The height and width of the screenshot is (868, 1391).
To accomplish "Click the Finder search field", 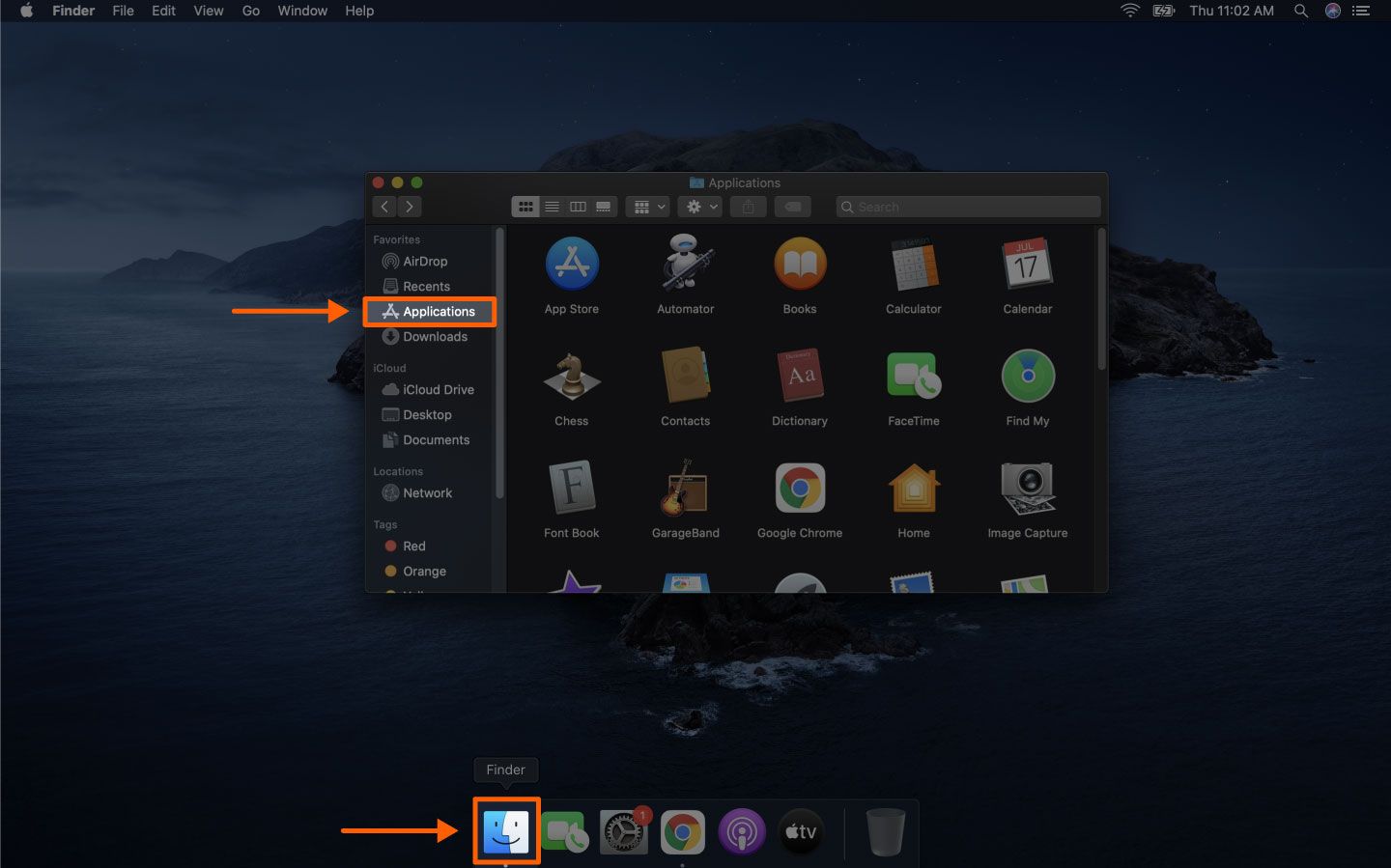I will coord(968,207).
